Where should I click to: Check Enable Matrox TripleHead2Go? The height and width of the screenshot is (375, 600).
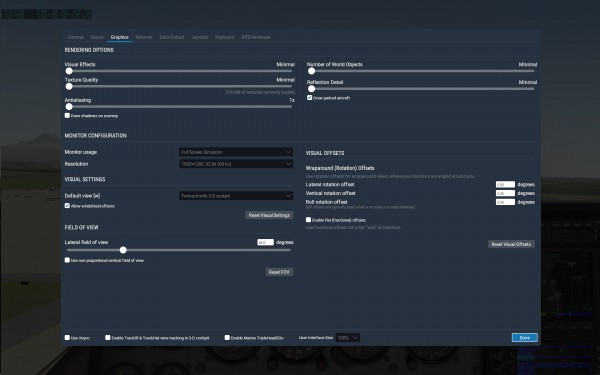click(227, 338)
